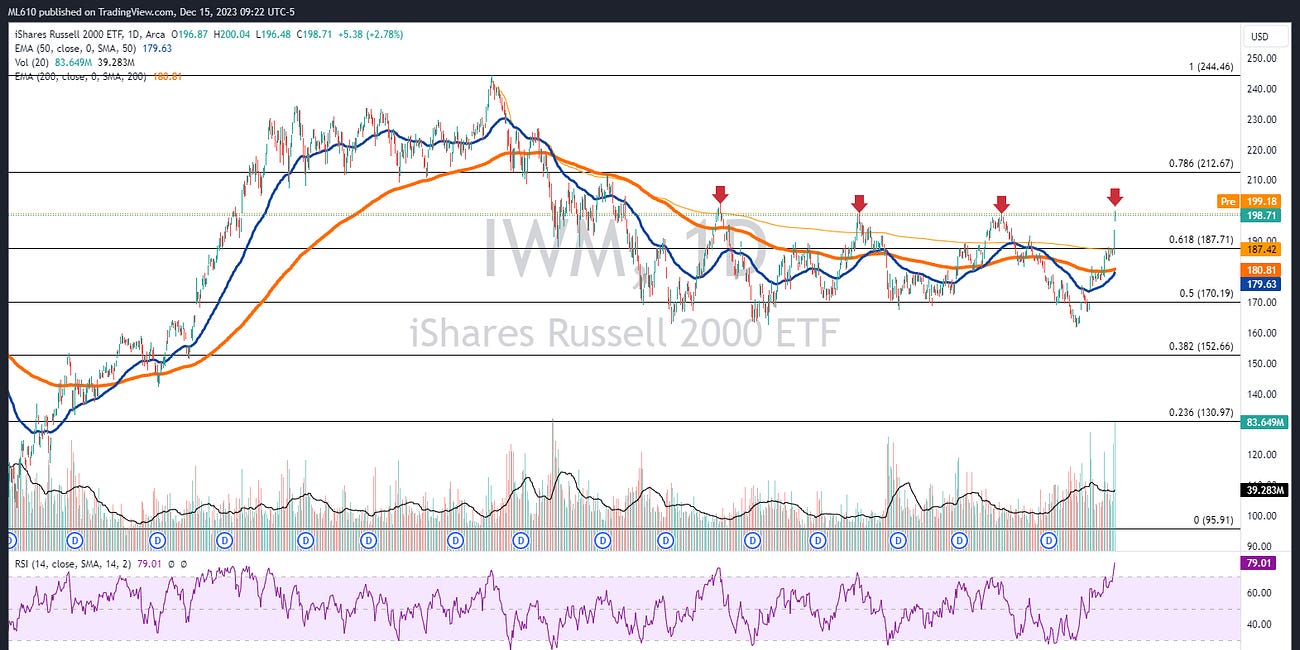Click the 90.00 price axis label
1300x650 pixels.
pyautogui.click(x=1261, y=547)
